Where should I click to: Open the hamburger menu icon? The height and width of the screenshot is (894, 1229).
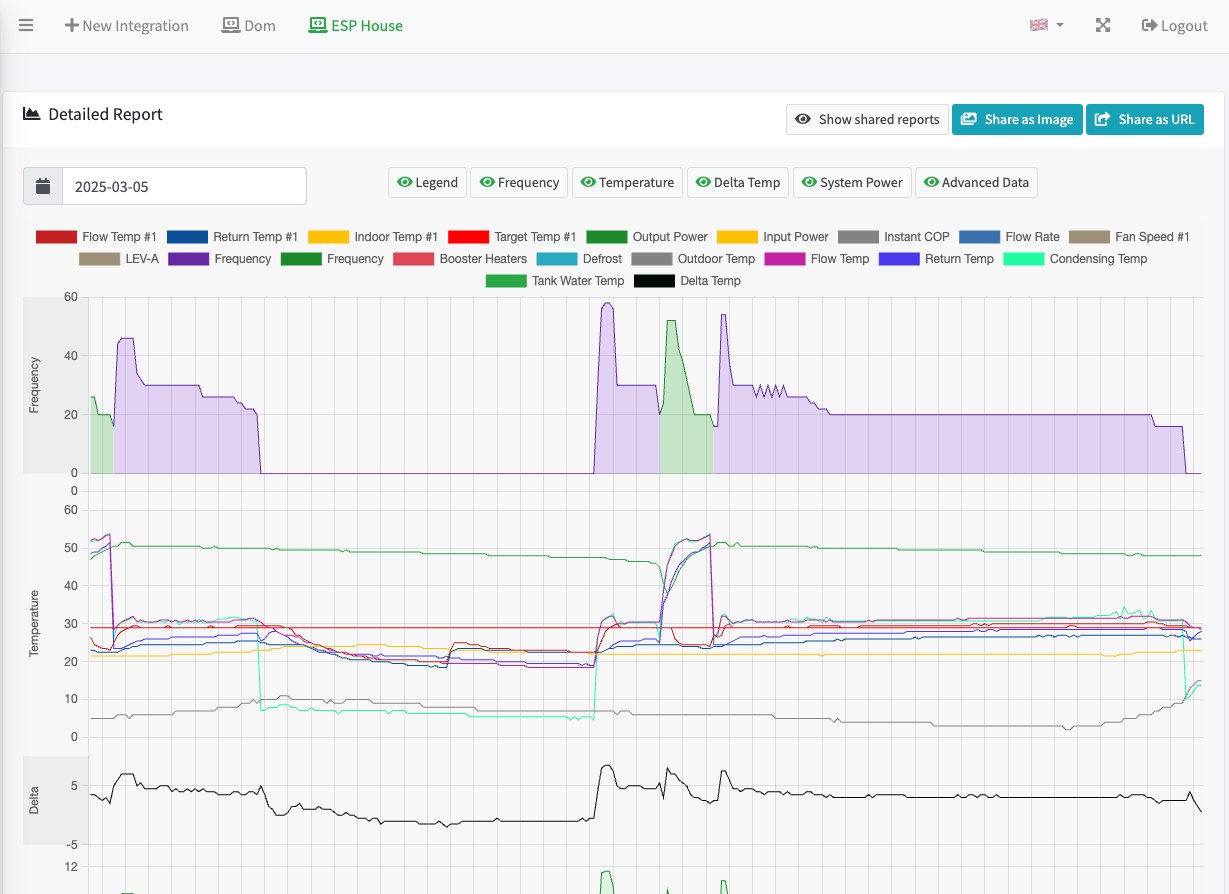tap(26, 25)
